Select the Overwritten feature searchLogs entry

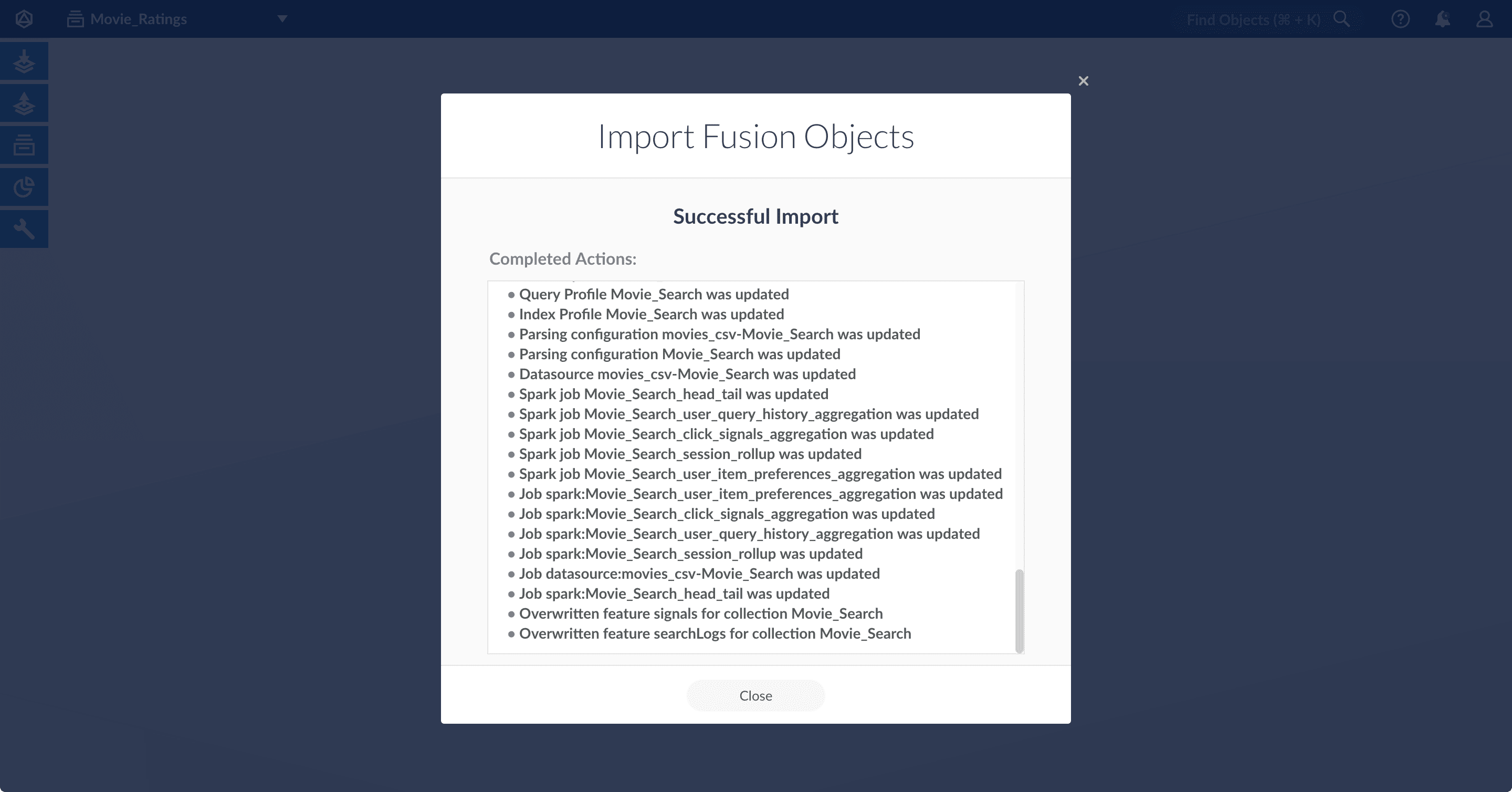[715, 633]
